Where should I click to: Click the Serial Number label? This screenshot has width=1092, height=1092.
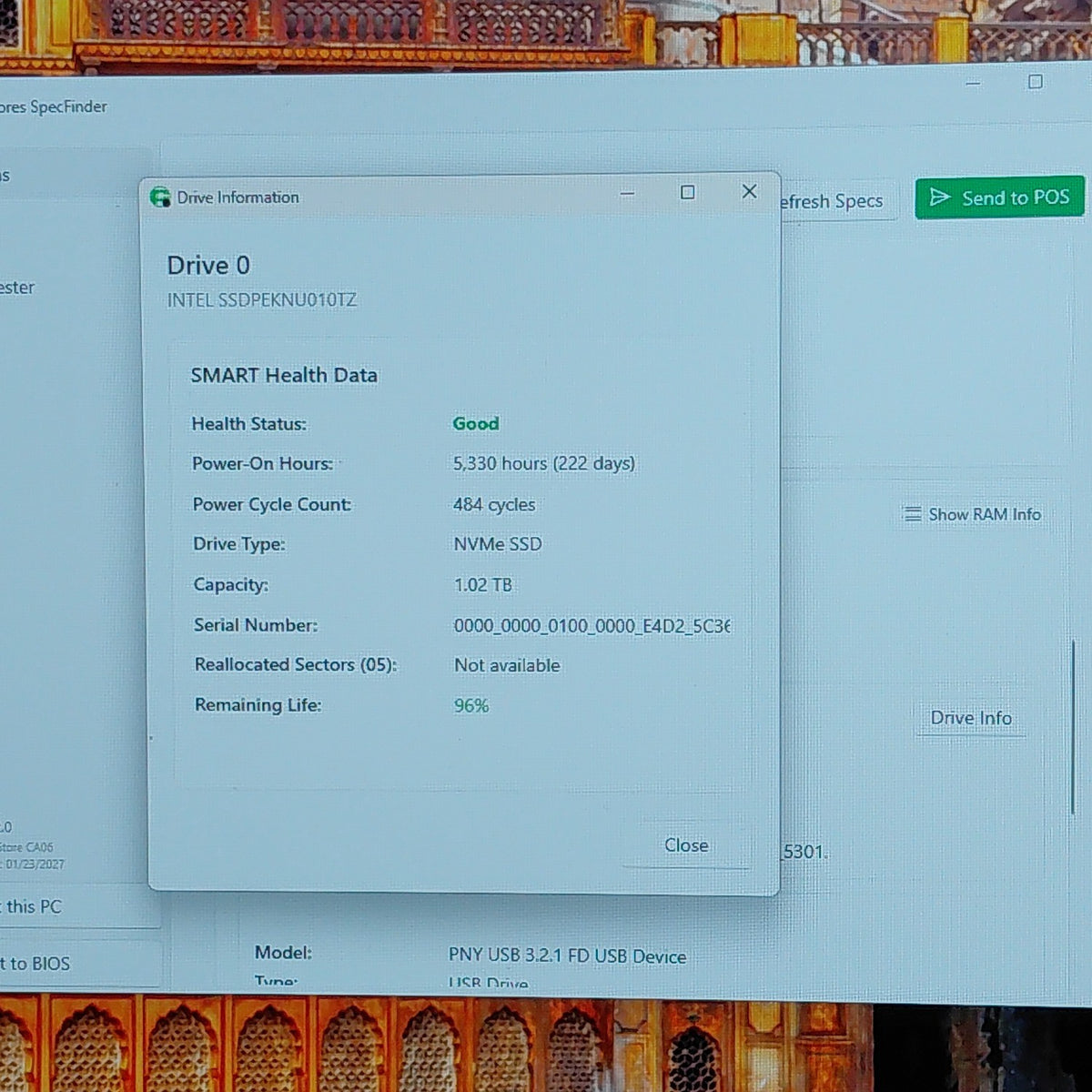pyautogui.click(x=256, y=625)
